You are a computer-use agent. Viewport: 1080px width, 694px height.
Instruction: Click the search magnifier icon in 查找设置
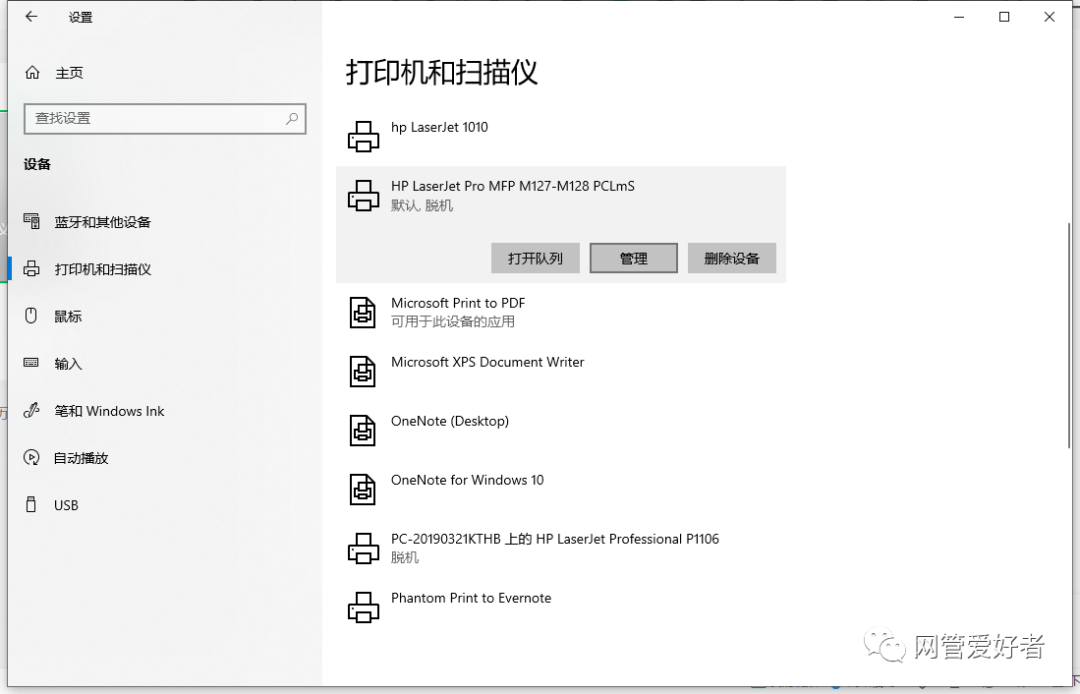coord(292,118)
